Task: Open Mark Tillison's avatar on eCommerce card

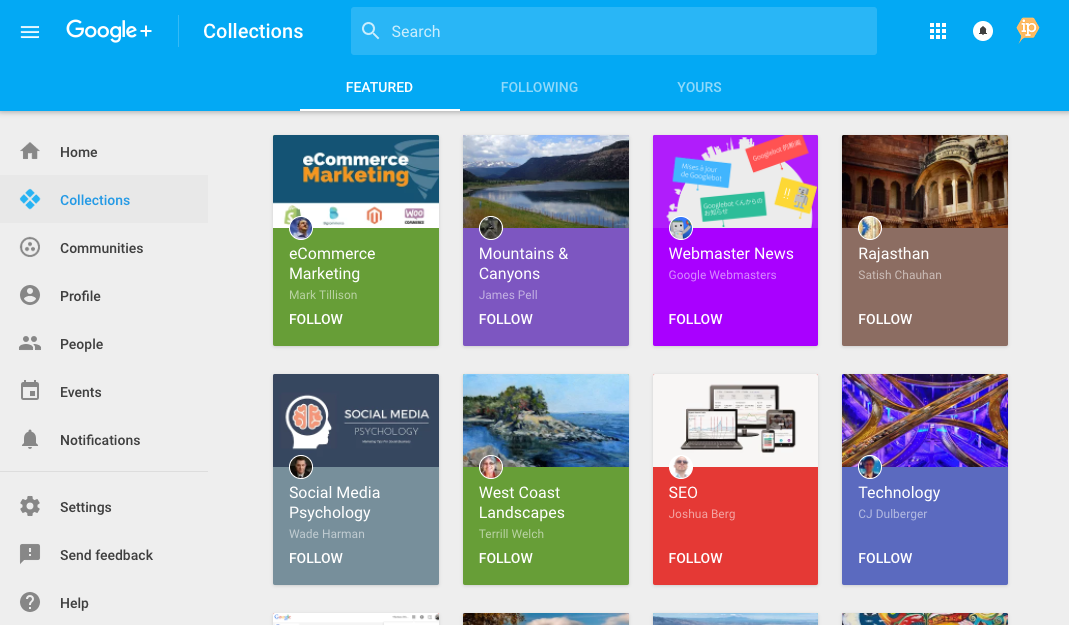Action: (301, 228)
